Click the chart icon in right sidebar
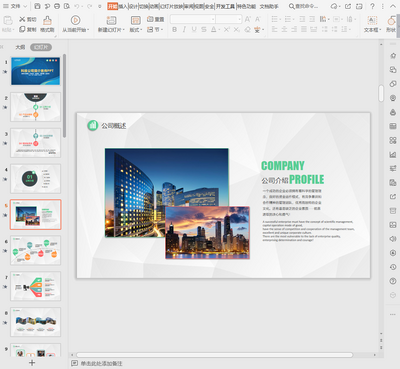 tap(393, 154)
